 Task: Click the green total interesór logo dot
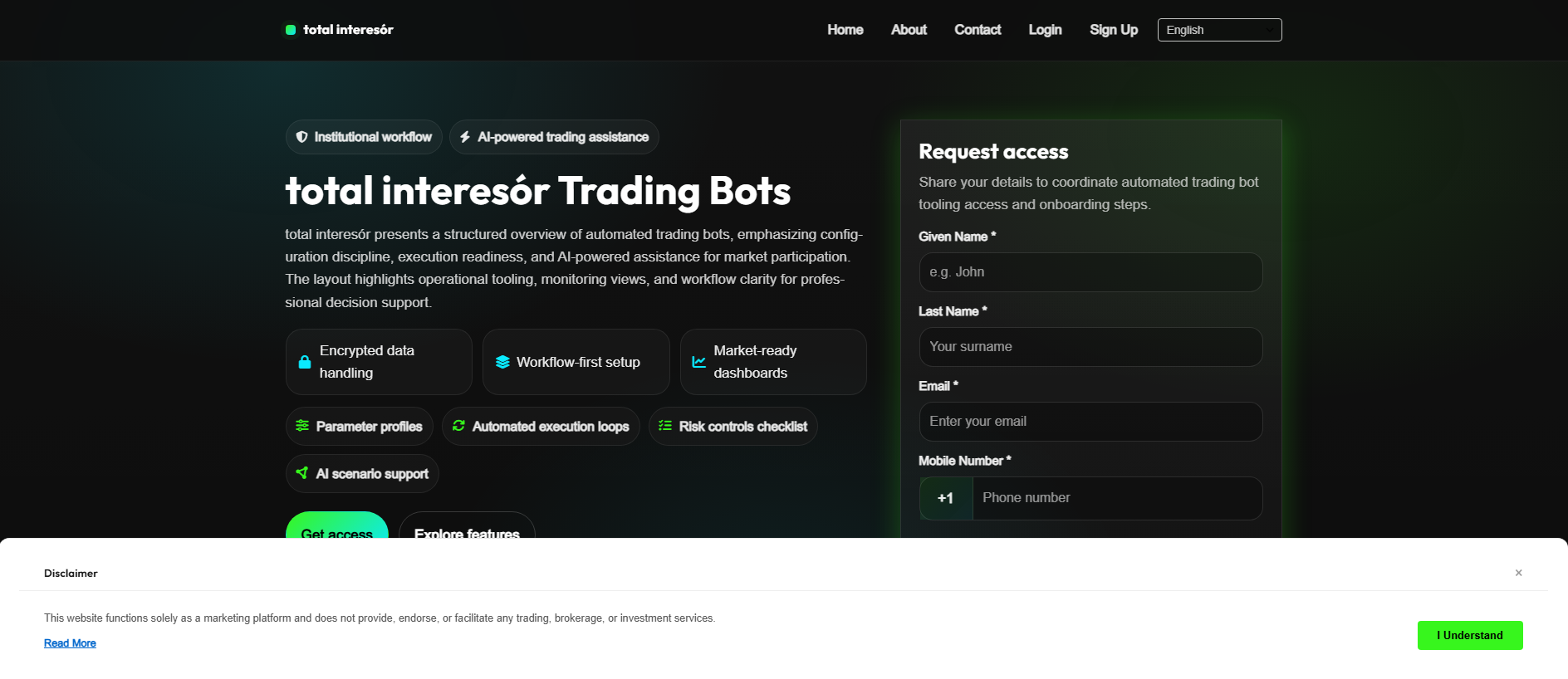[x=291, y=30]
